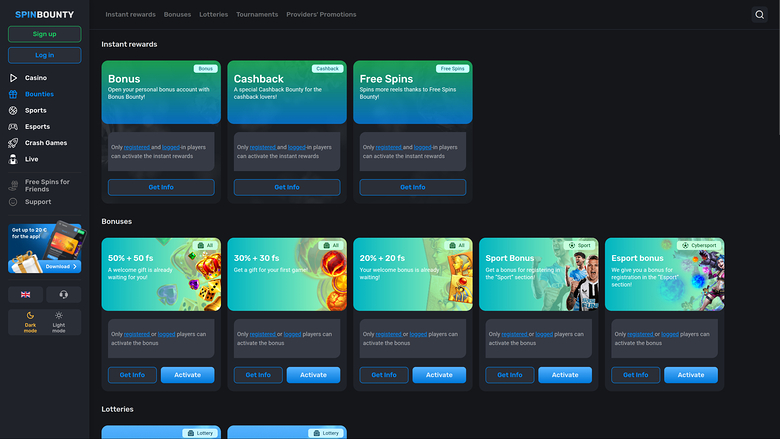Click the logged link in Esport bonus card

pos(670,334)
